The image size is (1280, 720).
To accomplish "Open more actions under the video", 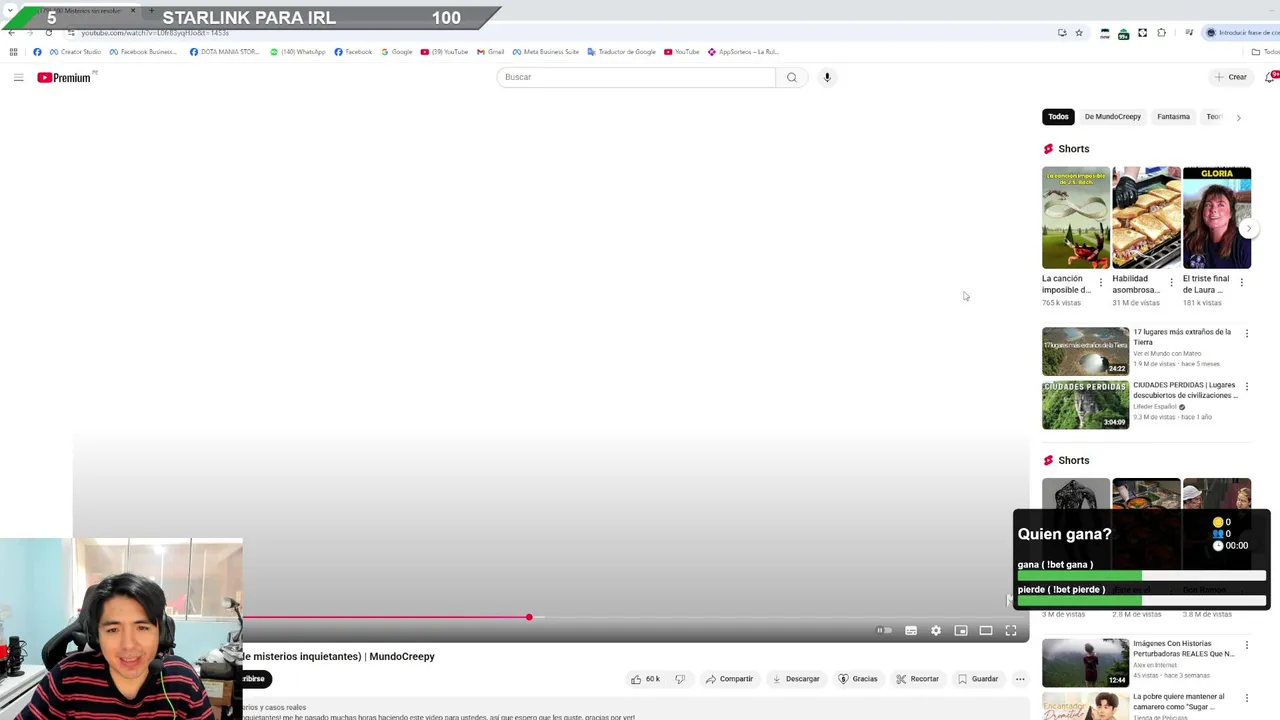I will 1020,679.
